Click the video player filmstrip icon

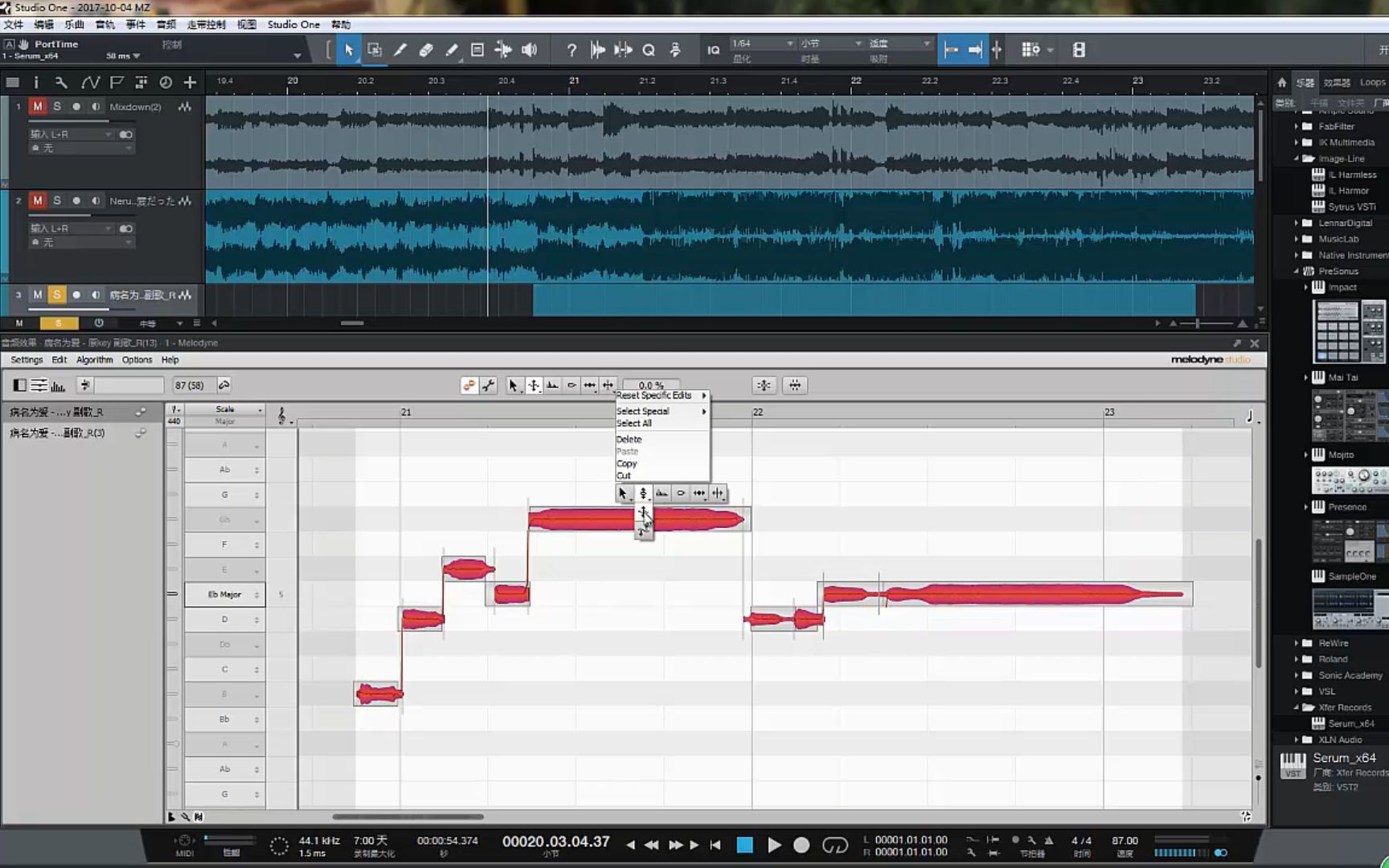click(1079, 50)
